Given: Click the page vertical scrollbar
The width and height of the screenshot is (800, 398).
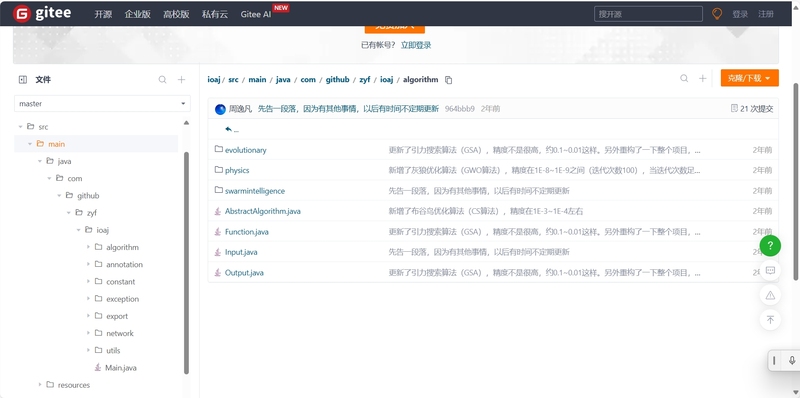Looking at the screenshot, I should pos(795,181).
